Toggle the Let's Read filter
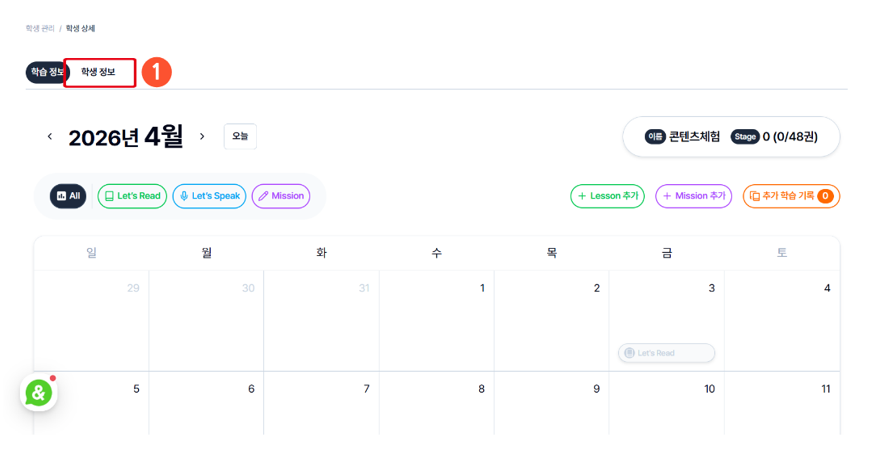 tap(132, 196)
